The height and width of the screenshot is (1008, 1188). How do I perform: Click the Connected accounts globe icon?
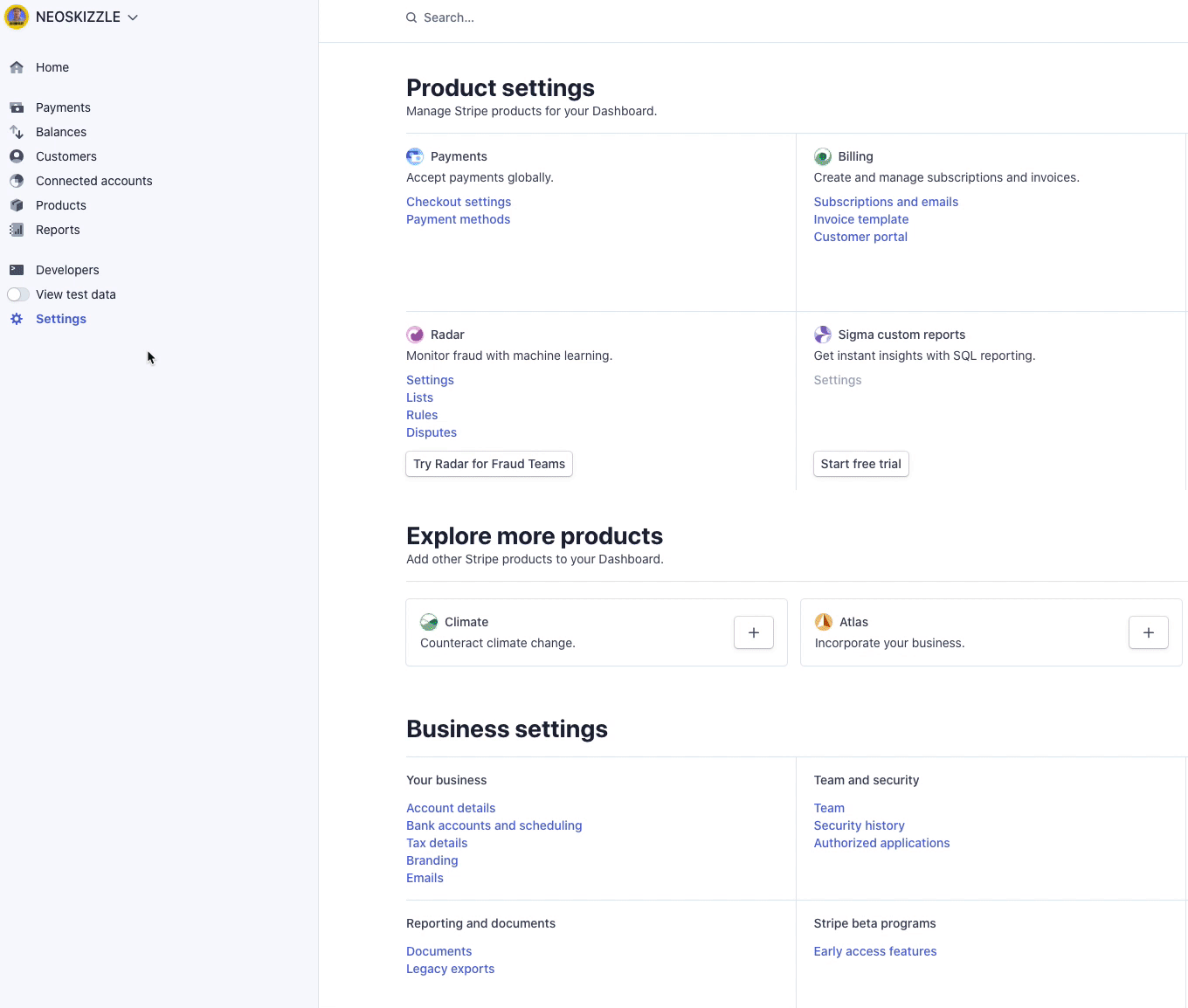17,181
